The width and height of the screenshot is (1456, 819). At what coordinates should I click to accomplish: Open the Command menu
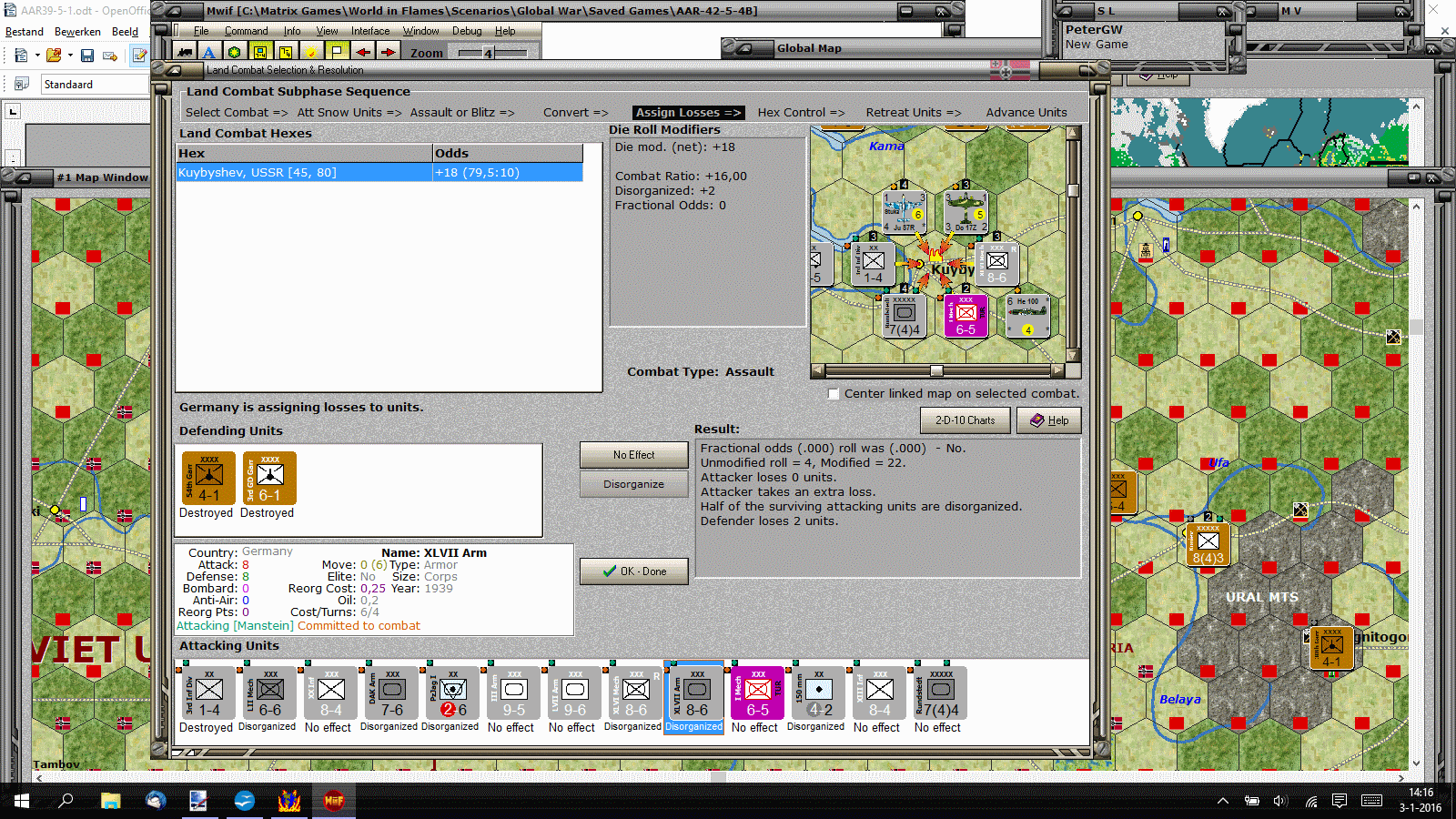click(247, 31)
